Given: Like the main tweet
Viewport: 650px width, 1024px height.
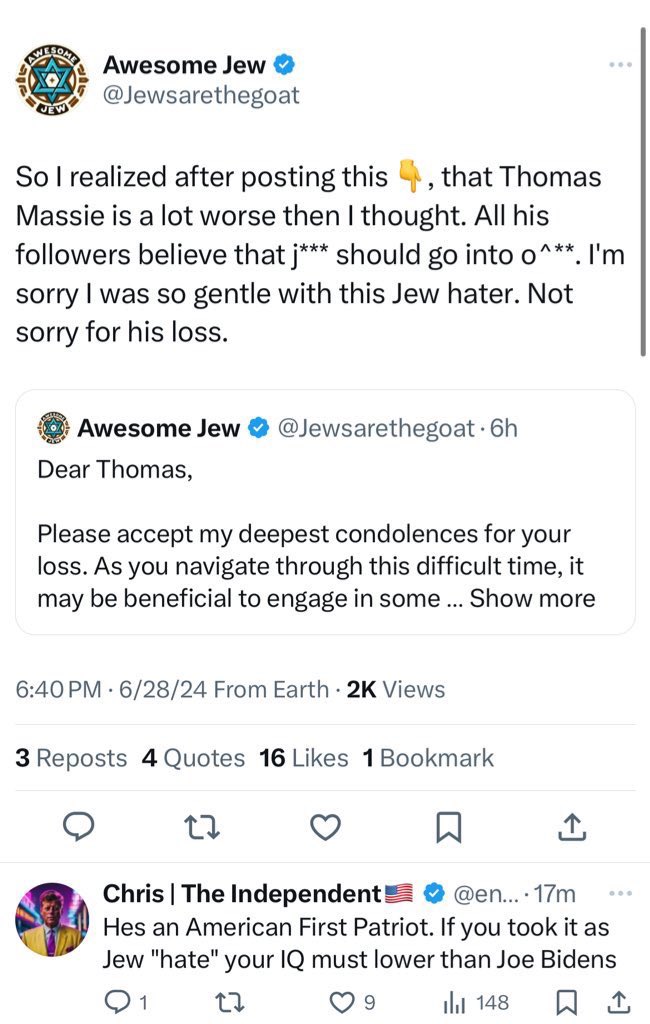Looking at the screenshot, I should pos(325,826).
